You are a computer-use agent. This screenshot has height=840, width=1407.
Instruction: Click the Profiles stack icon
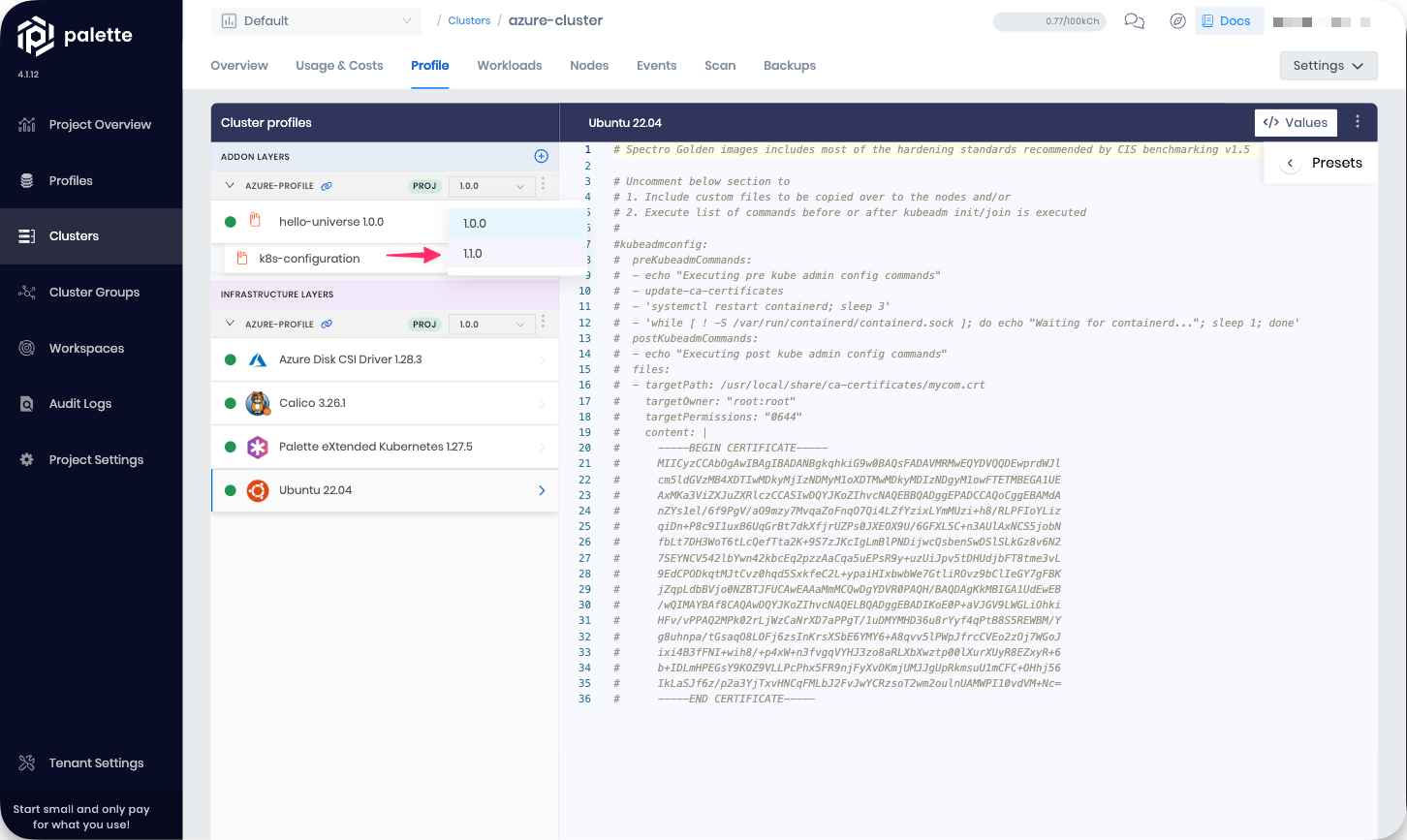tap(27, 181)
